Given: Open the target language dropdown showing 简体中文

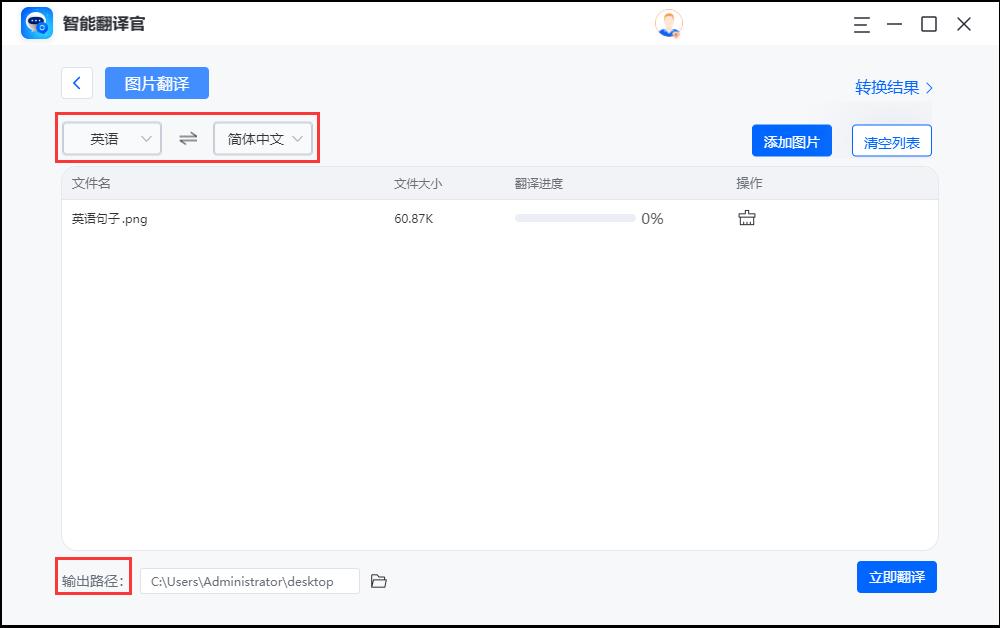Looking at the screenshot, I should [262, 138].
